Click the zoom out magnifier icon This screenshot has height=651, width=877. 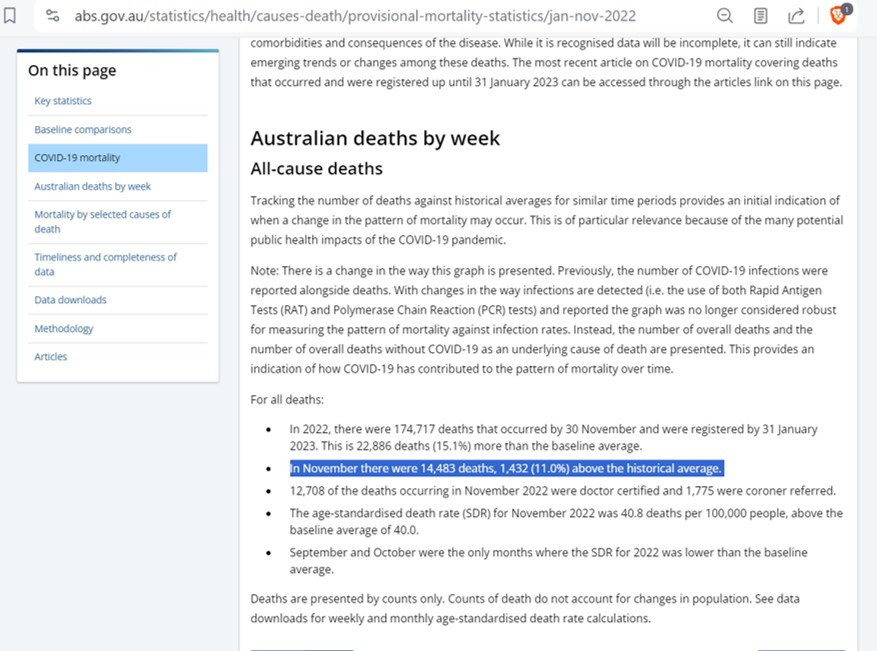[x=725, y=16]
